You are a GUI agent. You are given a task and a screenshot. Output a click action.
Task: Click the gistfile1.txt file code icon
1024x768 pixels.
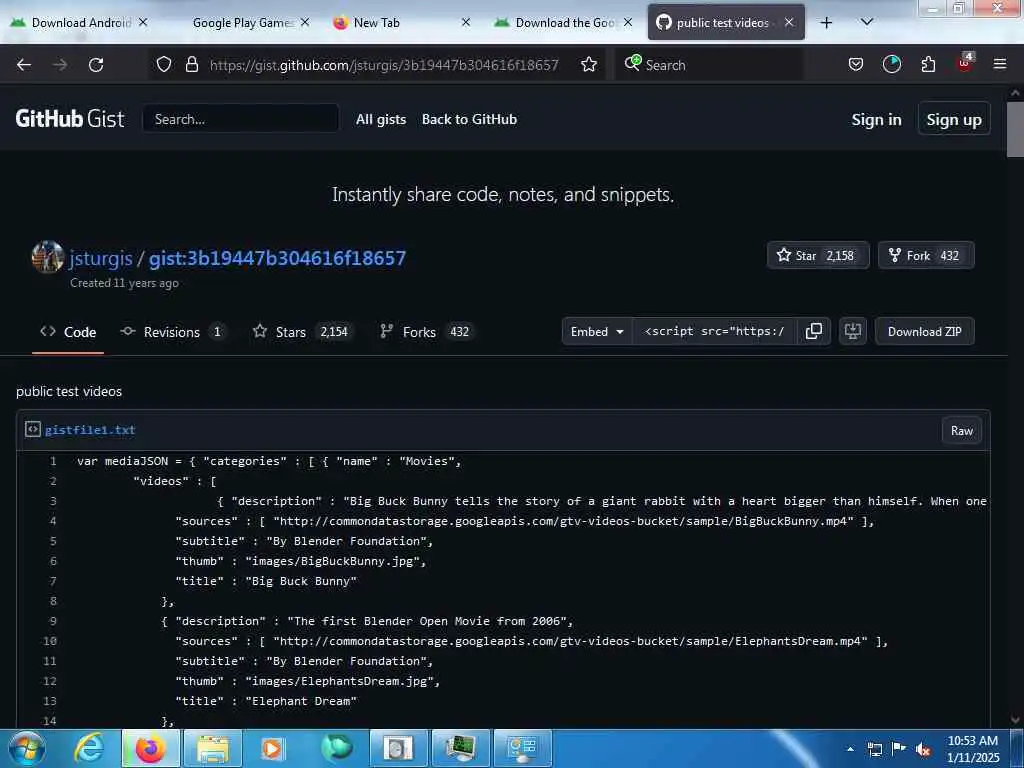click(33, 429)
